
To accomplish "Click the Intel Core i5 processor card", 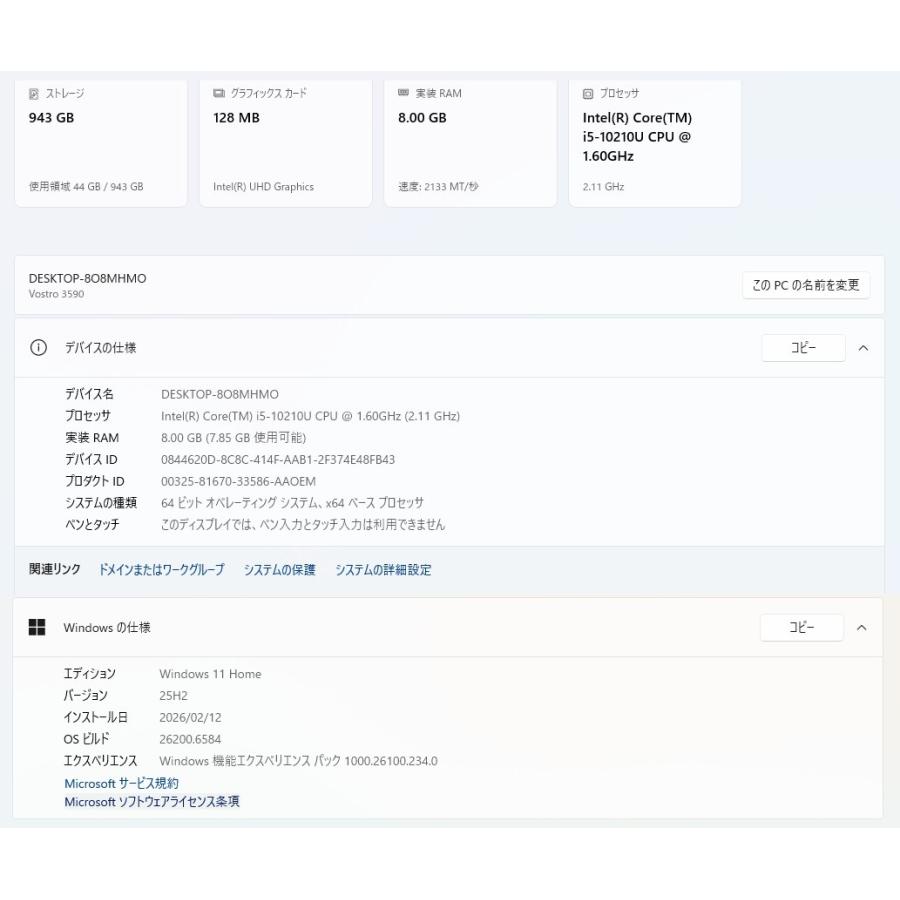I will click(654, 142).
